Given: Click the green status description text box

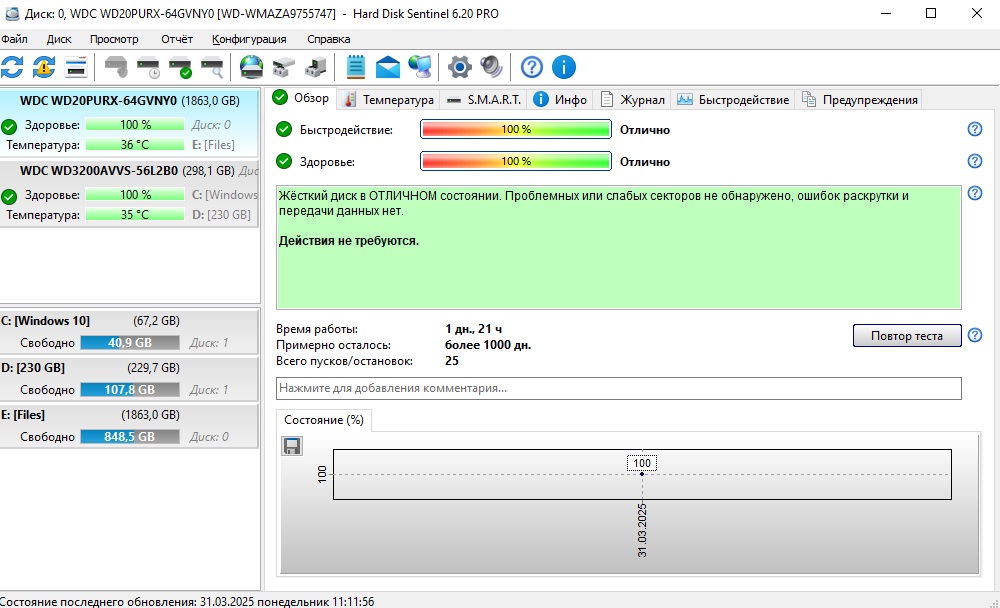Looking at the screenshot, I should (619, 248).
